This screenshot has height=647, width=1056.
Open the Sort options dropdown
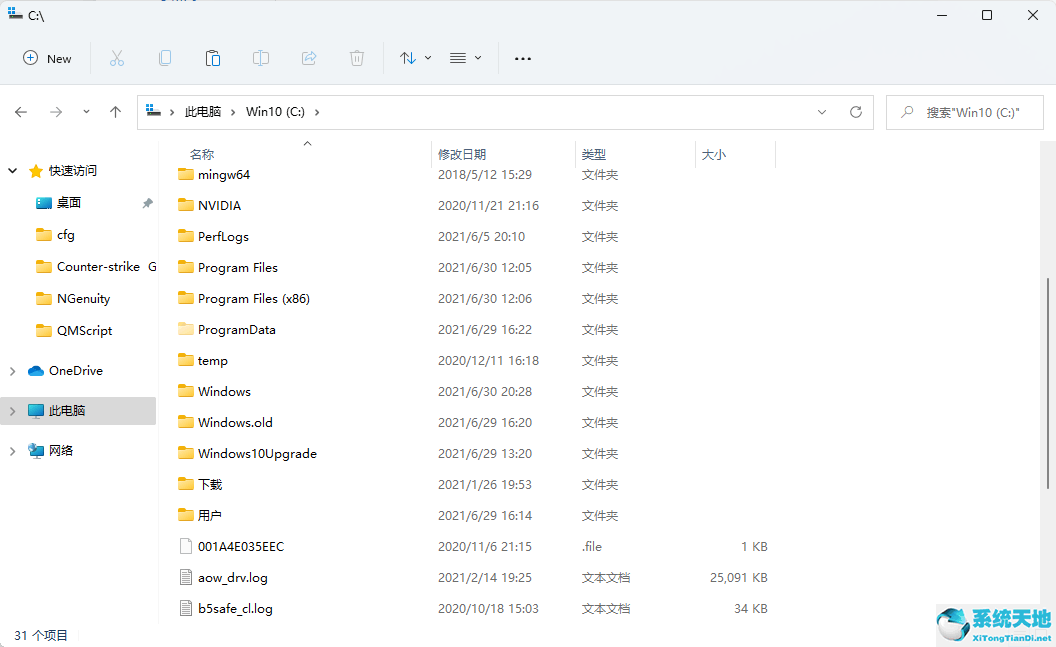(415, 59)
